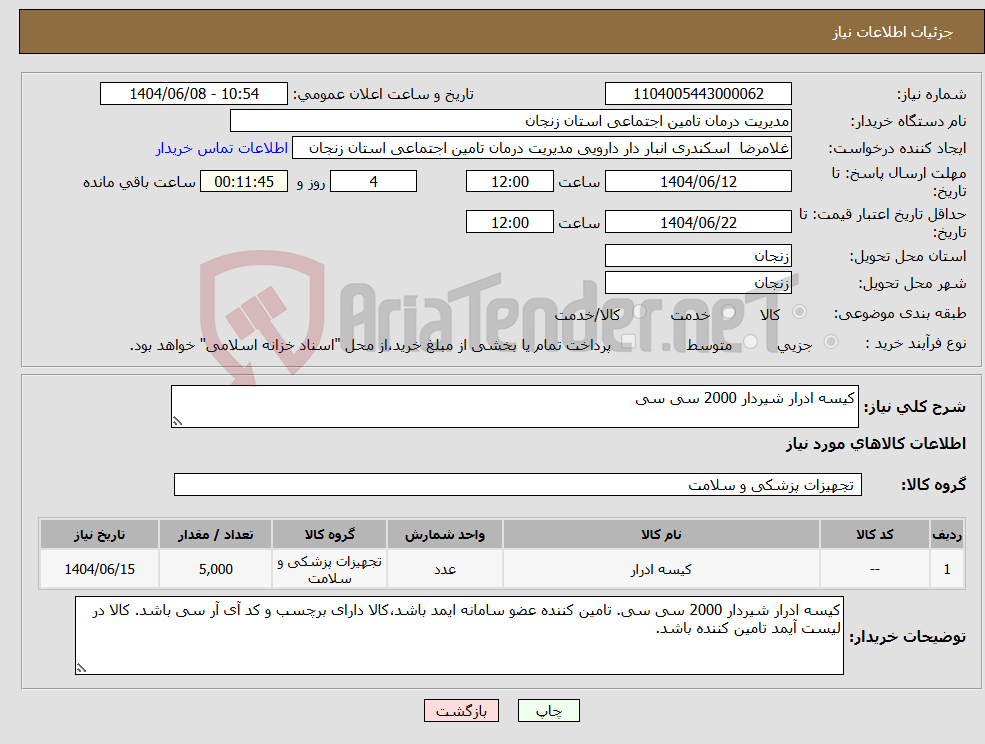Click the واحد شمارش column header
Screen dimensions: 985x744
[x=445, y=534]
